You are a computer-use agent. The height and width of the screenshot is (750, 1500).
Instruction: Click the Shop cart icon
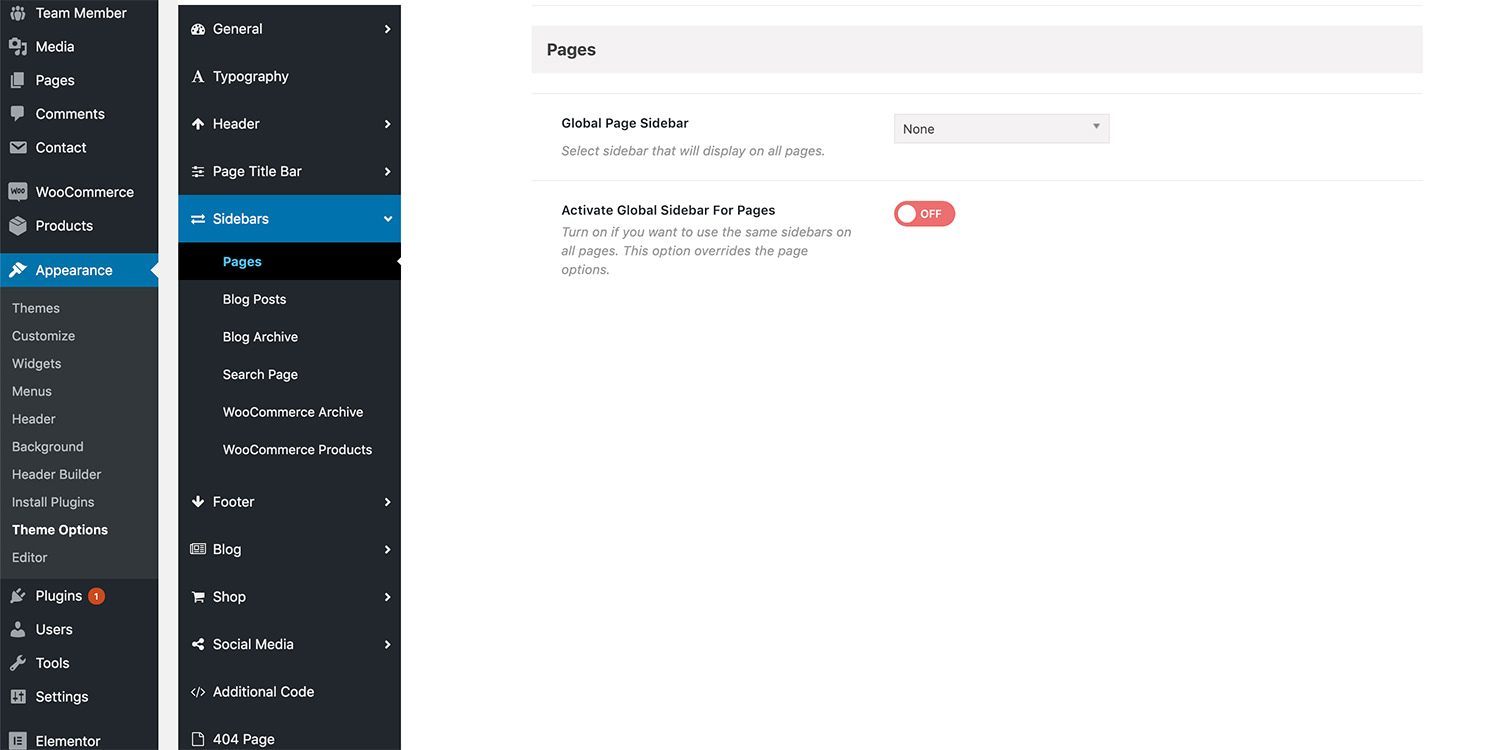pos(198,597)
